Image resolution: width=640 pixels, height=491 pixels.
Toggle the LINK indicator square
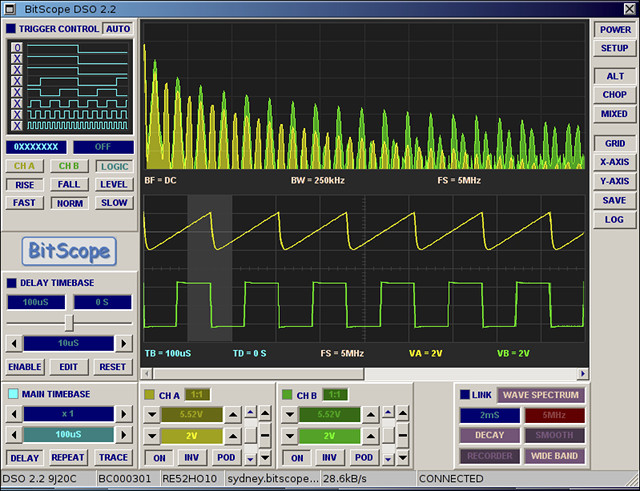(465, 395)
